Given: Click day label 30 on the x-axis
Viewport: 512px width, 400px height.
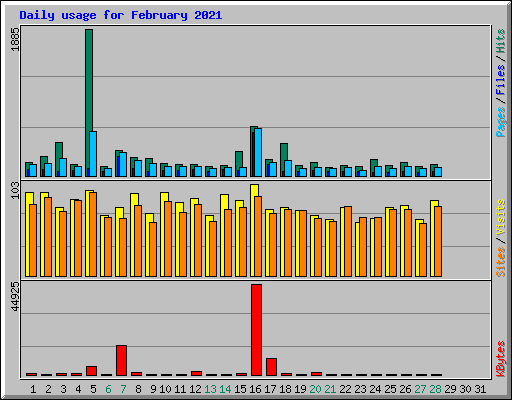Looking at the screenshot, I should point(465,389).
